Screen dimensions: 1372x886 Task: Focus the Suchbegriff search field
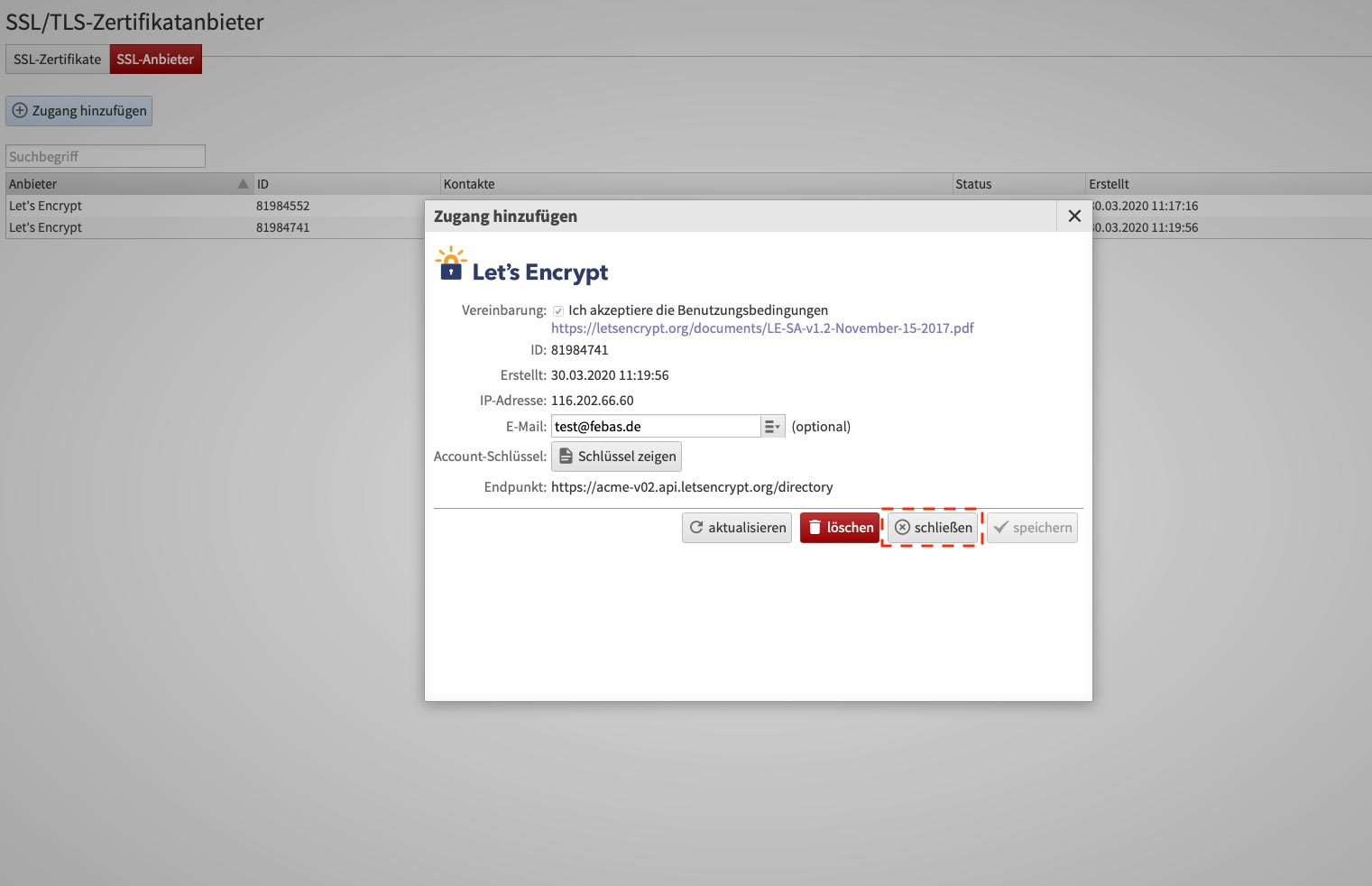pyautogui.click(x=106, y=156)
